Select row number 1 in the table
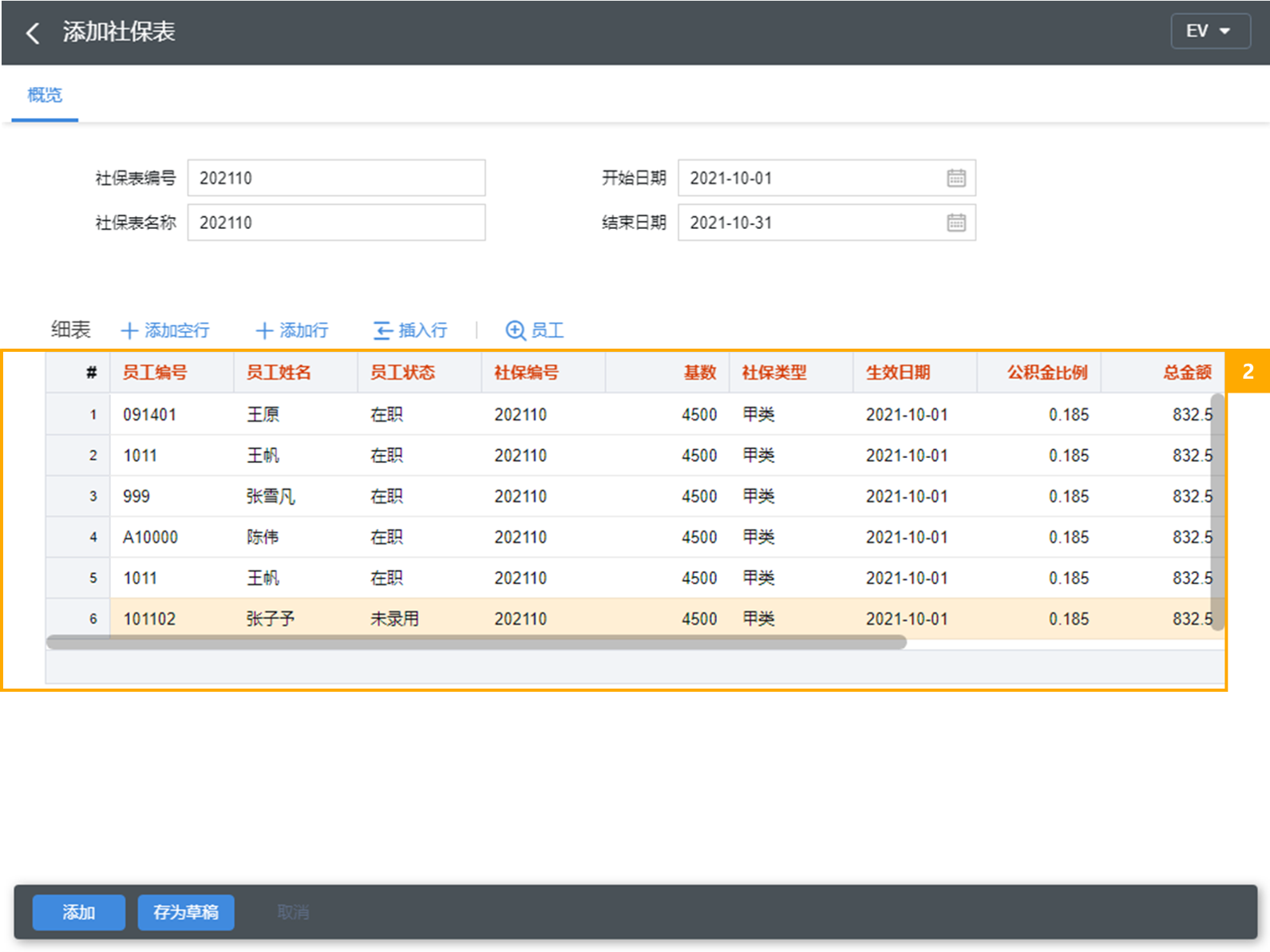The image size is (1270, 952). [78, 415]
